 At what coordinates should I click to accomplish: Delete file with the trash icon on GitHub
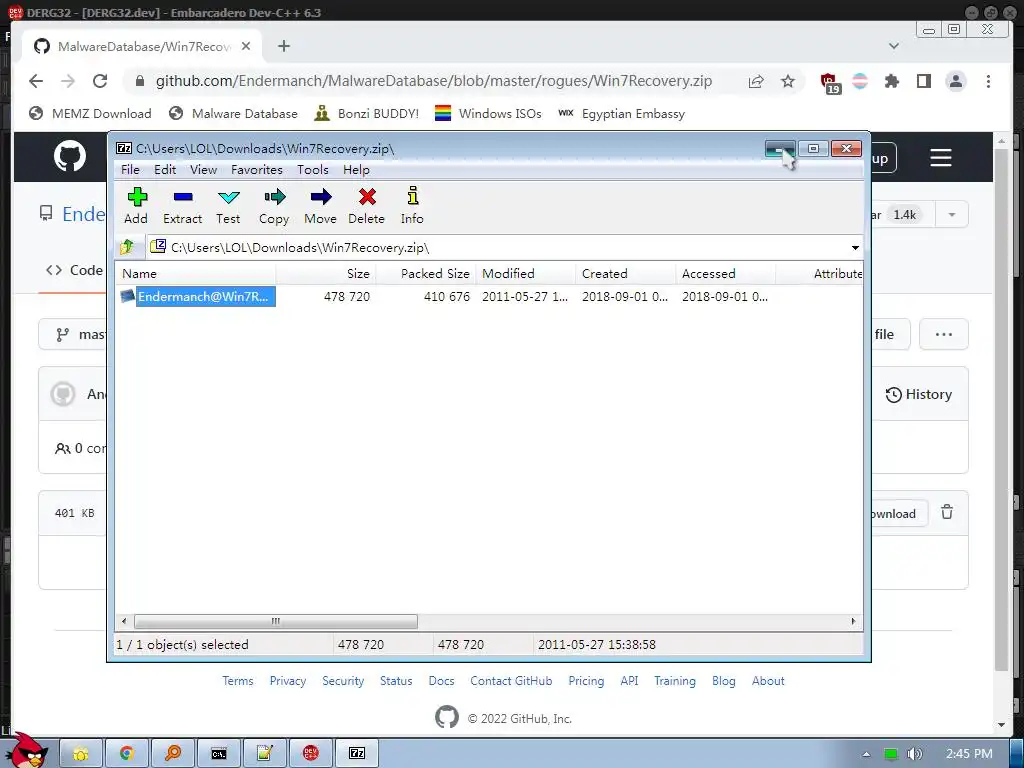[x=947, y=513]
